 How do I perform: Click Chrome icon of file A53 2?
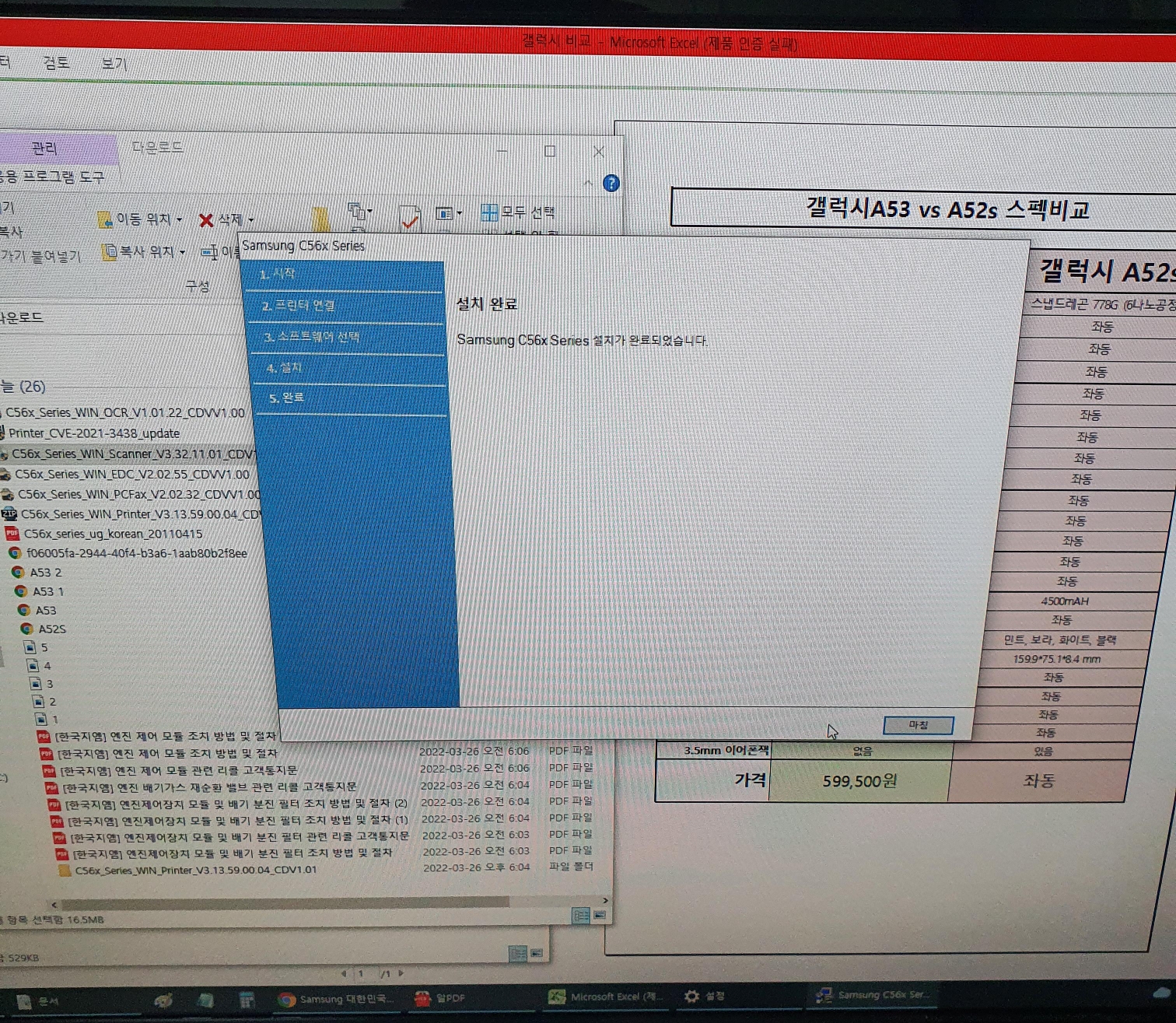[x=18, y=572]
